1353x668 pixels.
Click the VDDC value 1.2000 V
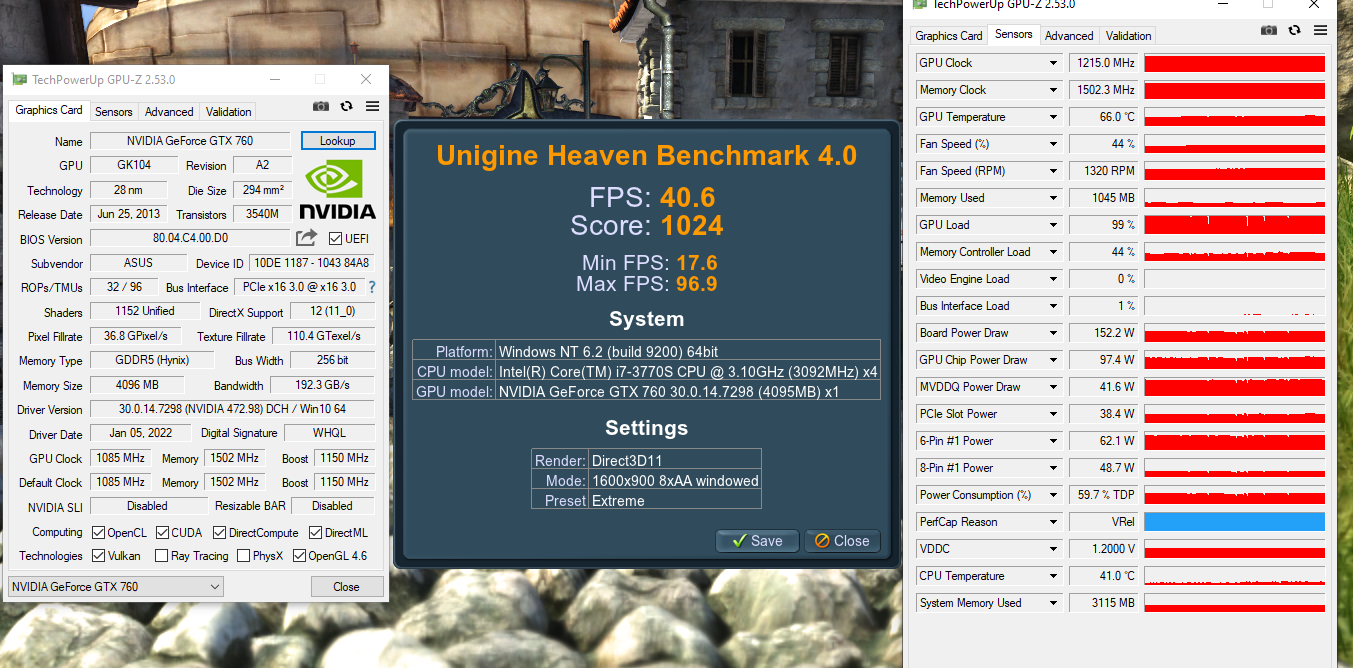click(x=1105, y=549)
